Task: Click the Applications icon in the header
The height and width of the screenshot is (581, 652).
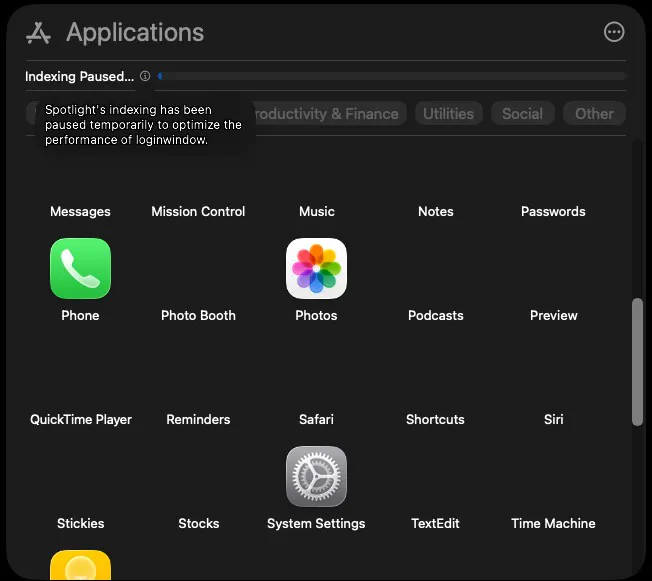Action: [38, 33]
